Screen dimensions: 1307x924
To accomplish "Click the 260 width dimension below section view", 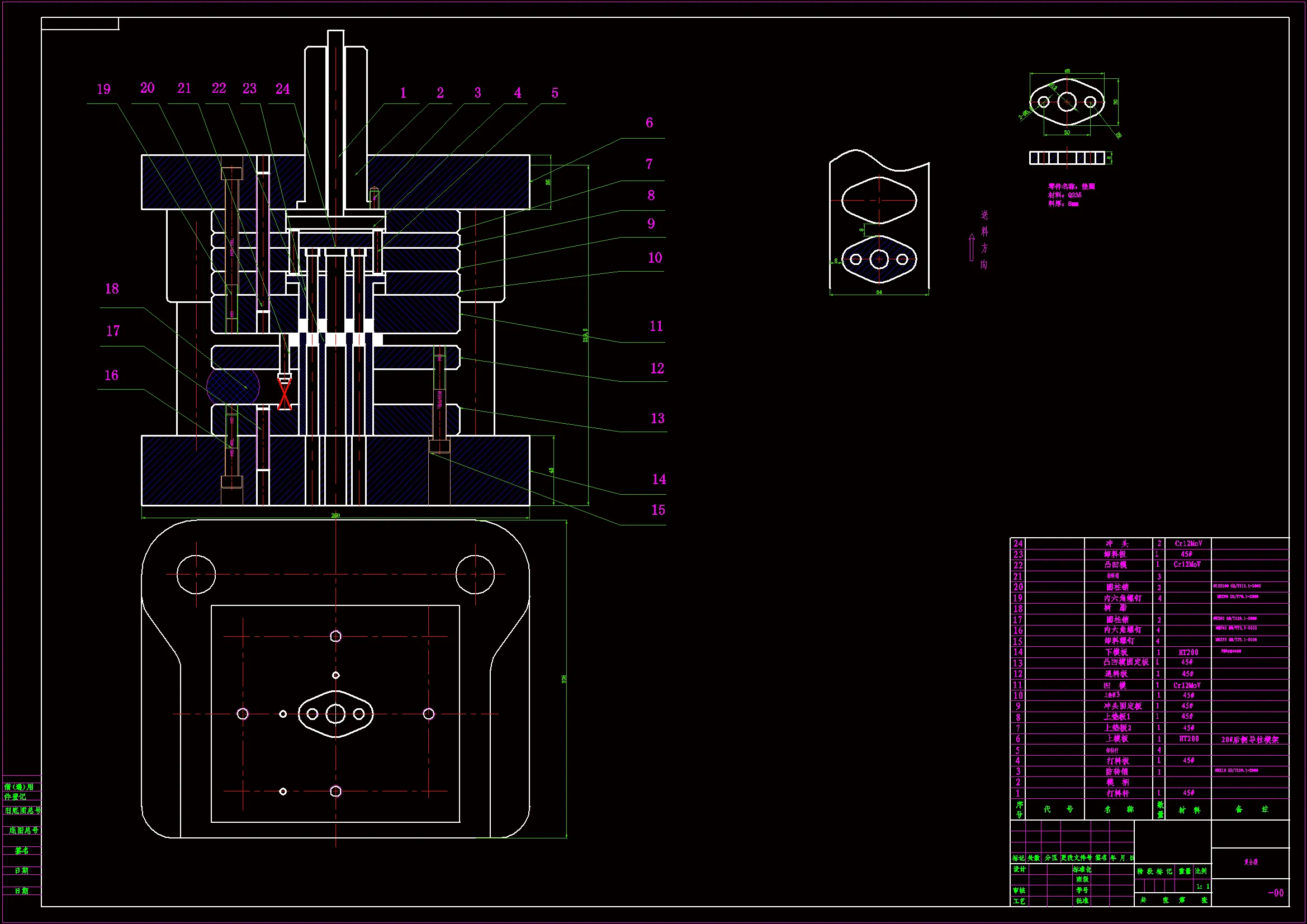I will [336, 515].
